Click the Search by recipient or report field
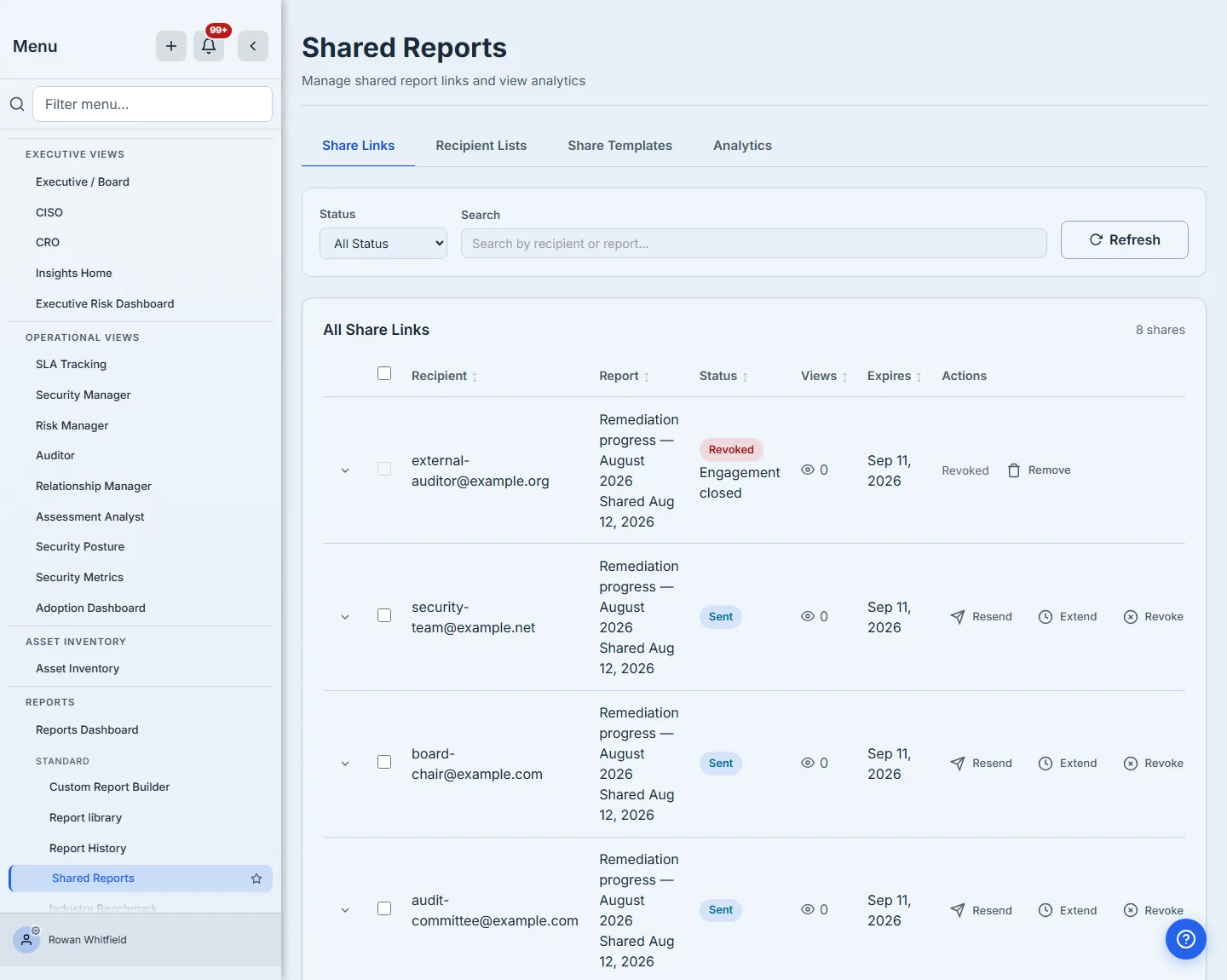The image size is (1227, 980). pos(754,244)
